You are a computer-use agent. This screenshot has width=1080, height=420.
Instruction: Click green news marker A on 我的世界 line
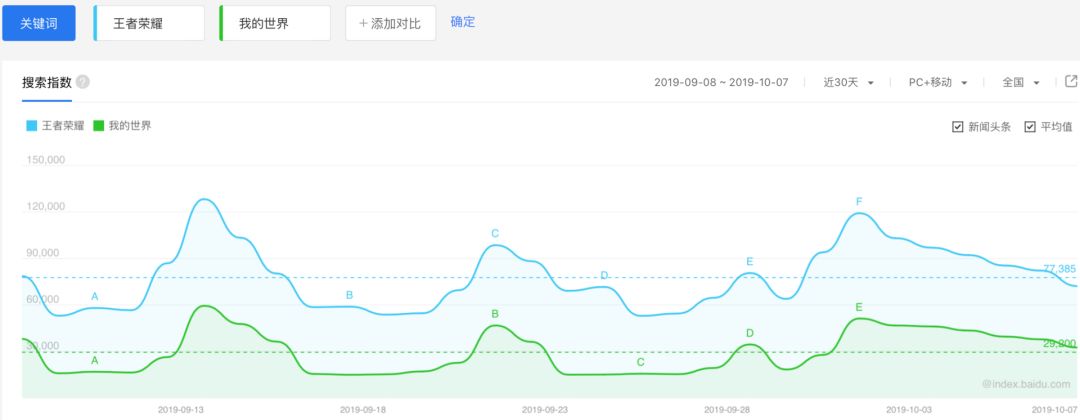pos(95,360)
